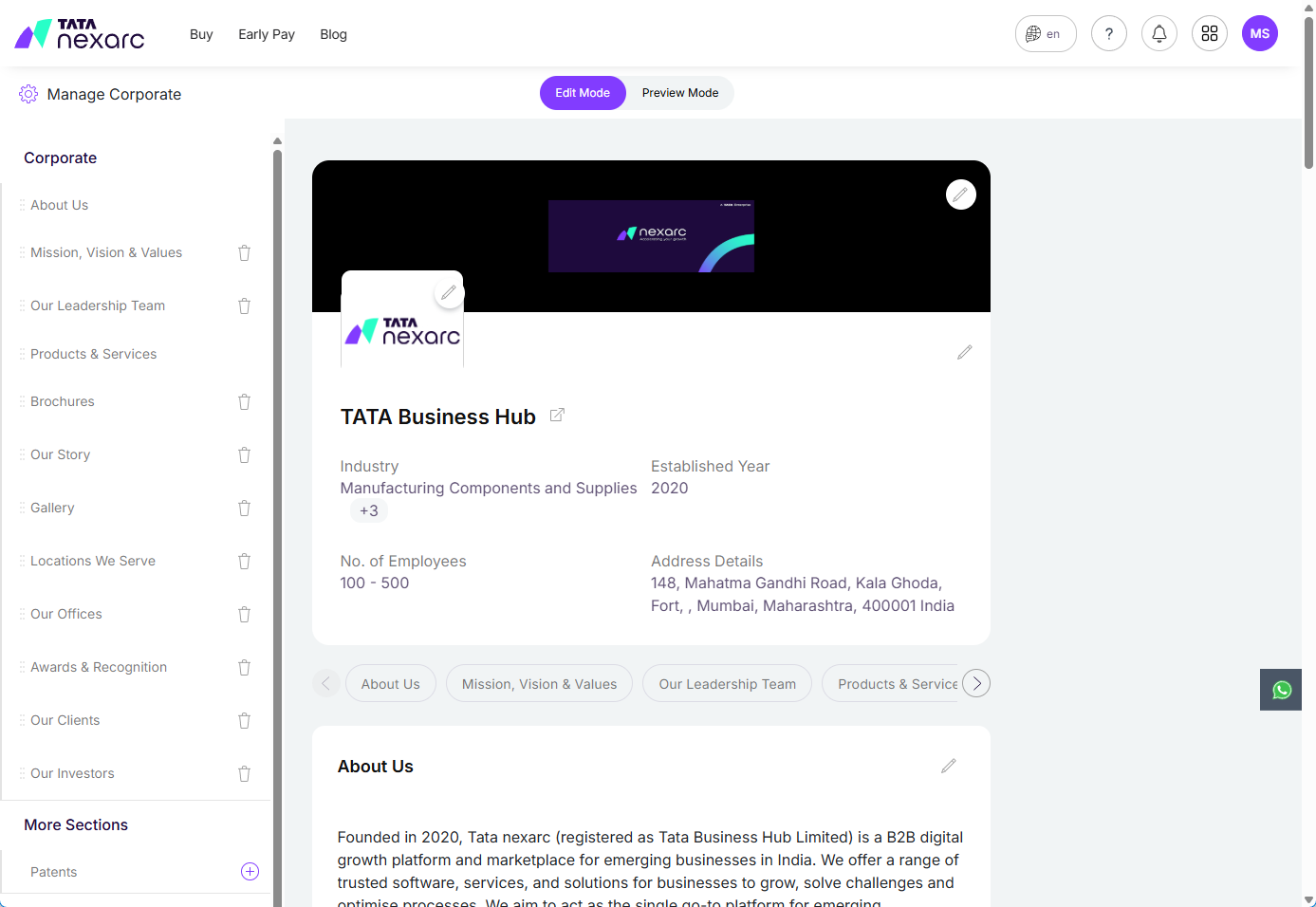Open the notifications bell
Screen dimensions: 1316x907
1159,34
